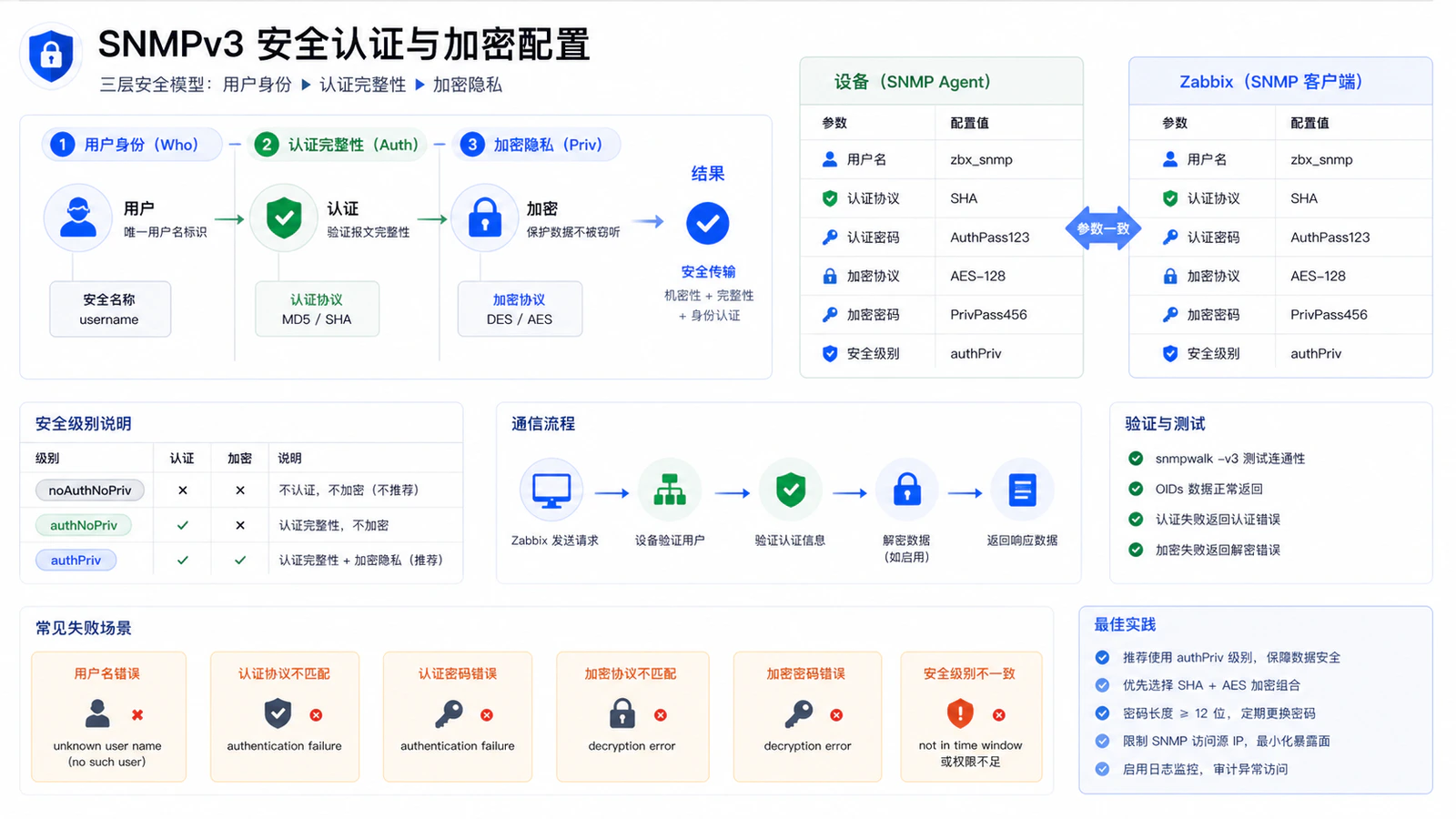
Task: Click the 加密协议 lock icon in the Zabbix table
Action: (1170, 276)
